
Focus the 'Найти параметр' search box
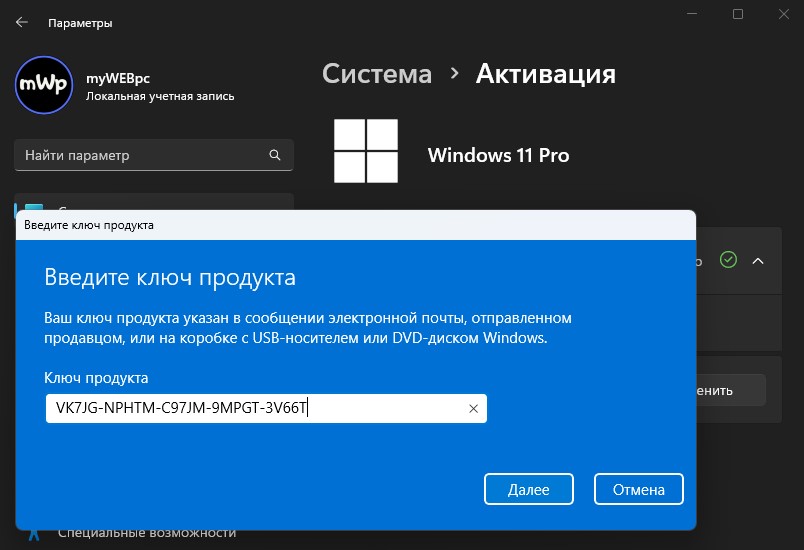[154, 155]
